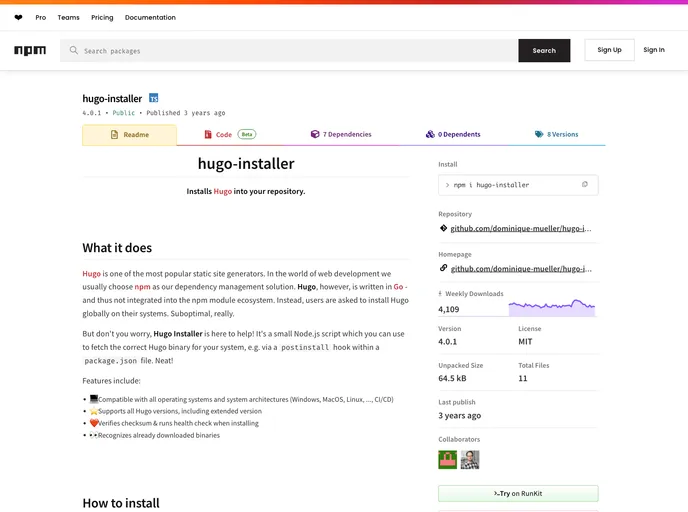The width and height of the screenshot is (688, 512).
Task: Click the Versions tags icon
Action: click(x=539, y=134)
